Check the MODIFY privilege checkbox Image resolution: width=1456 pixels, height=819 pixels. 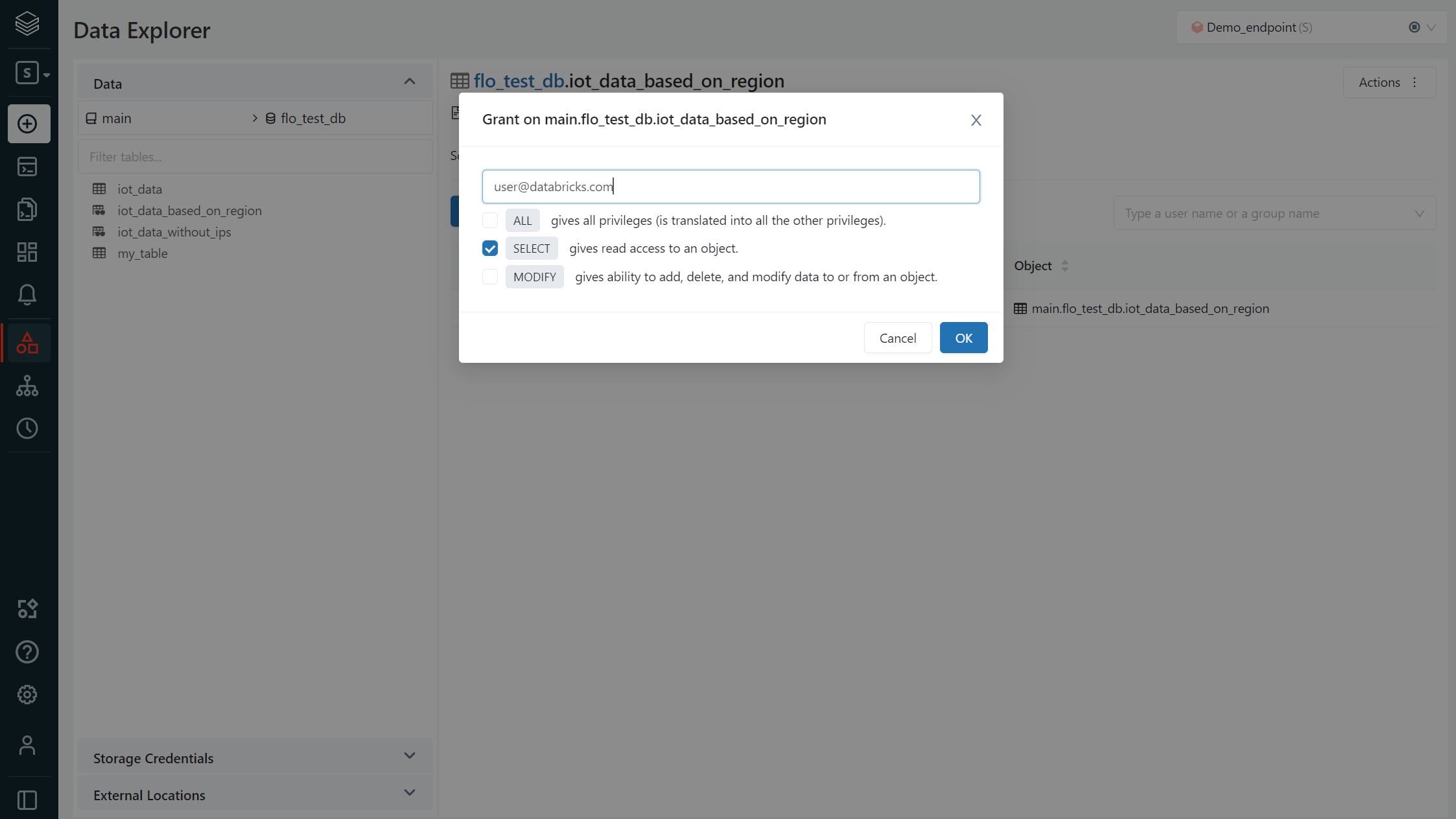490,277
